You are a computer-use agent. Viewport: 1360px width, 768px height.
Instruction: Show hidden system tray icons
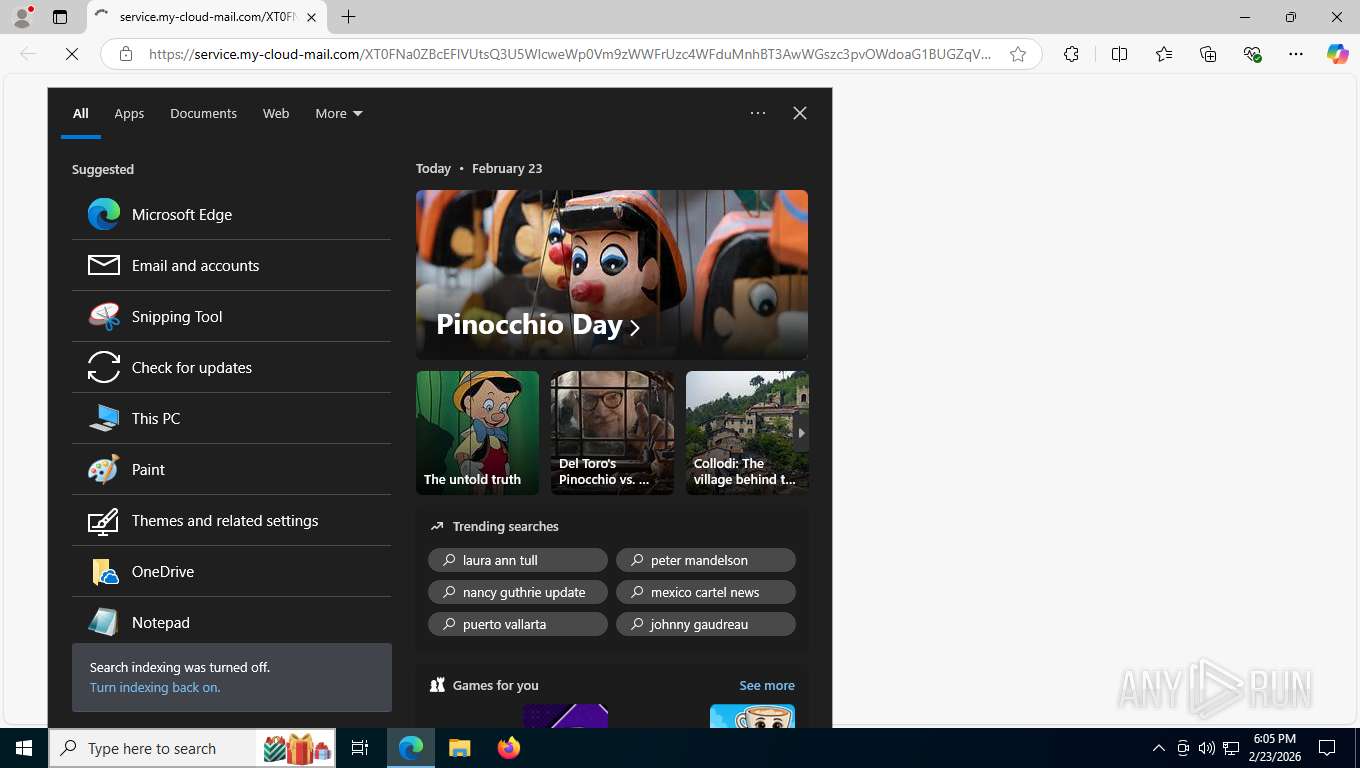[1159, 748]
